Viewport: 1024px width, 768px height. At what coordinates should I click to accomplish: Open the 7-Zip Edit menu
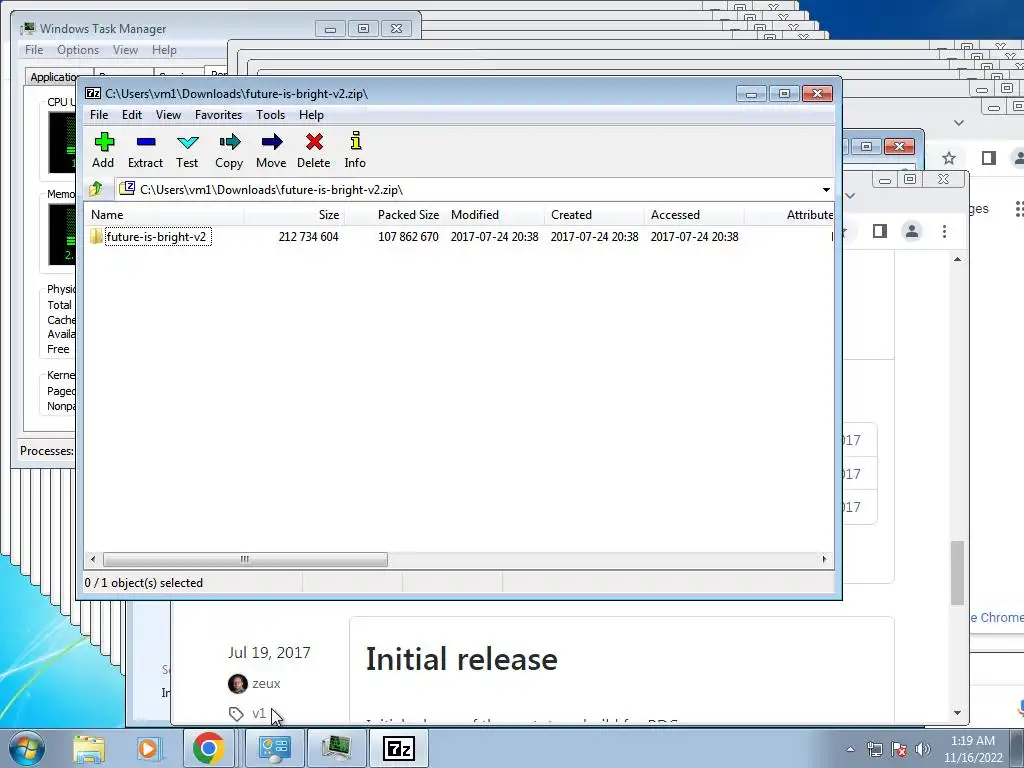[x=131, y=115]
